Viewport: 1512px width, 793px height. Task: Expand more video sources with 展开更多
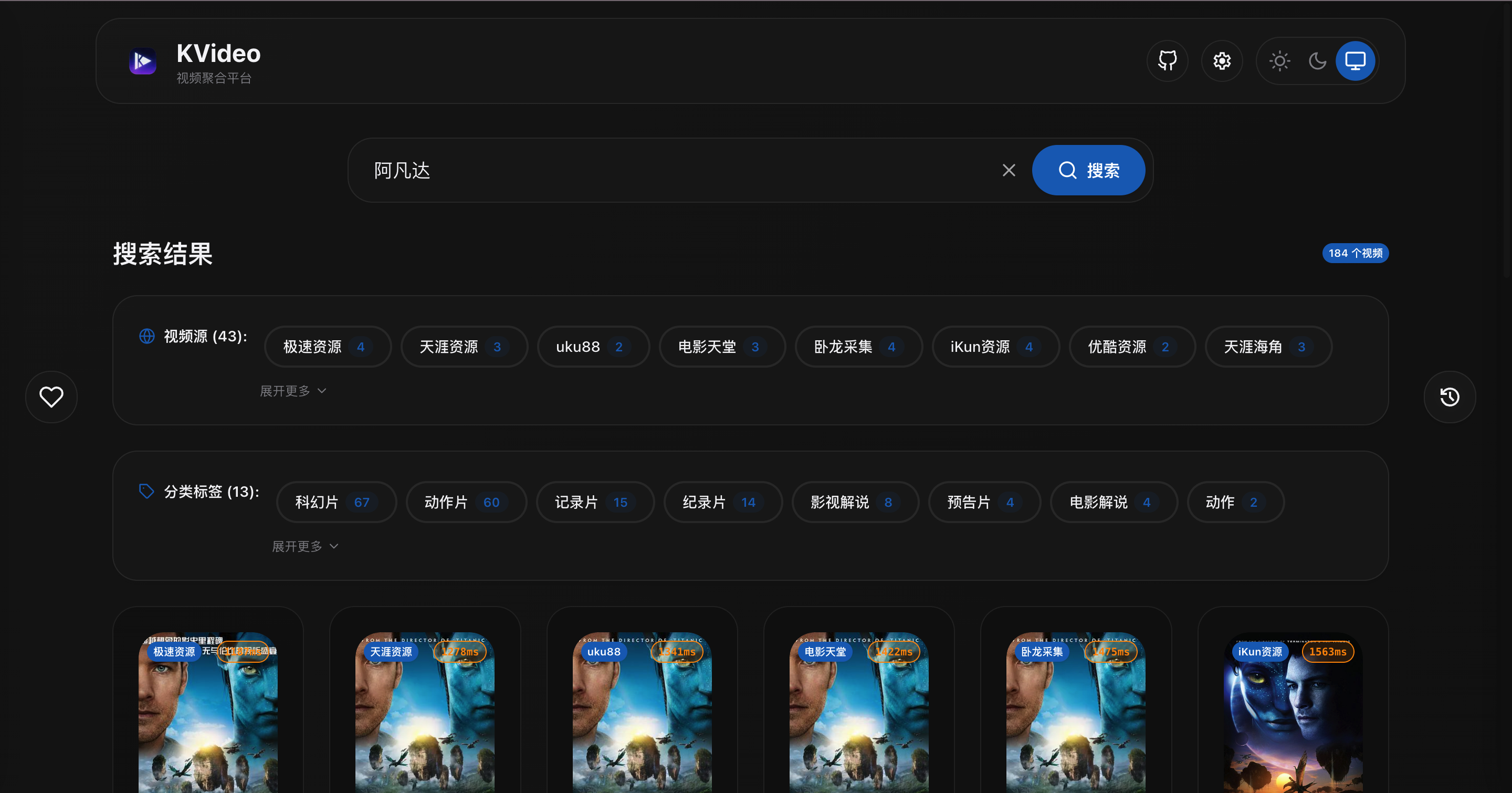click(x=293, y=391)
